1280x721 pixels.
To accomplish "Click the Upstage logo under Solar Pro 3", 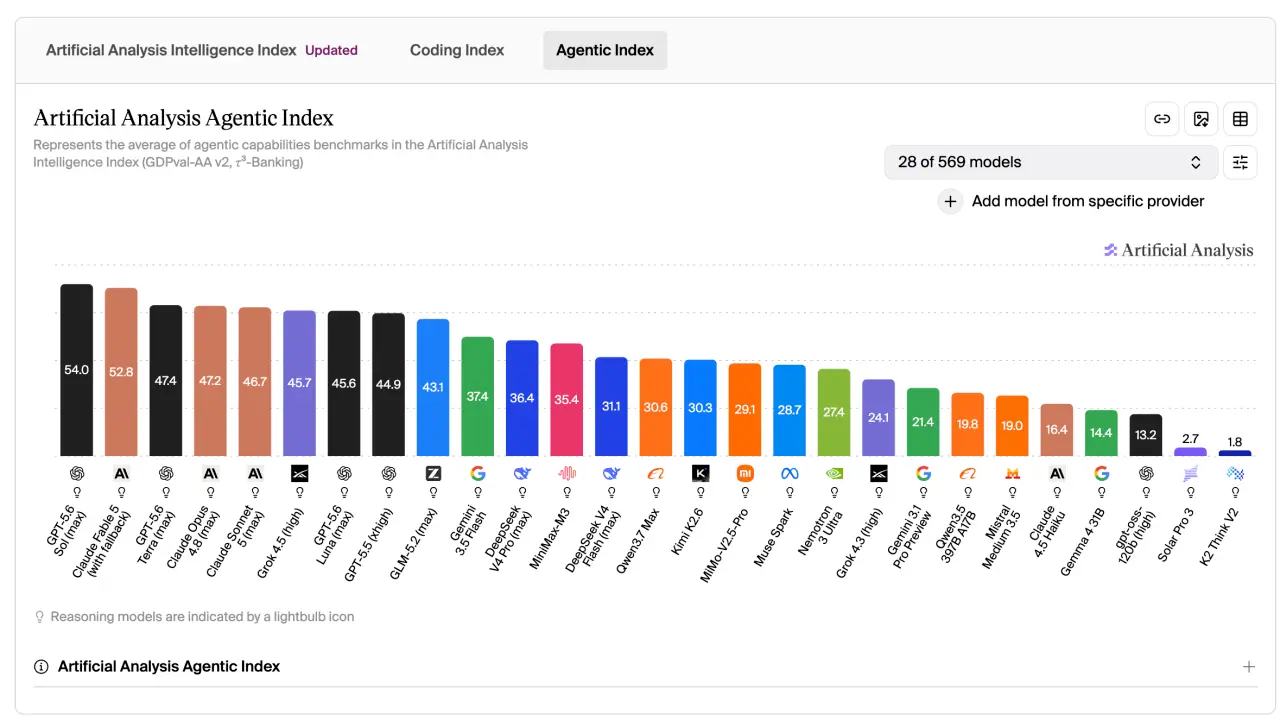I will 1190,473.
